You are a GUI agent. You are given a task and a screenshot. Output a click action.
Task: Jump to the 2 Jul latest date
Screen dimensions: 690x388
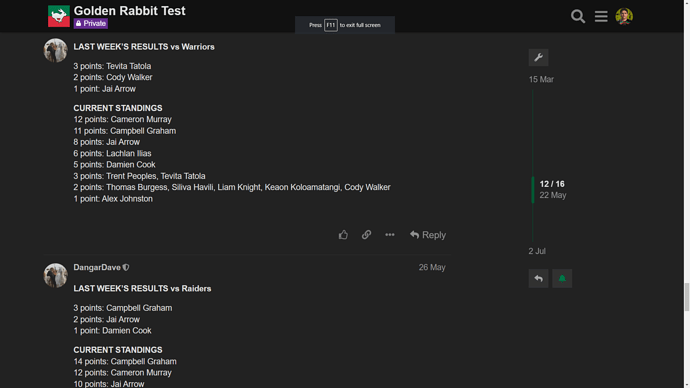coord(537,251)
